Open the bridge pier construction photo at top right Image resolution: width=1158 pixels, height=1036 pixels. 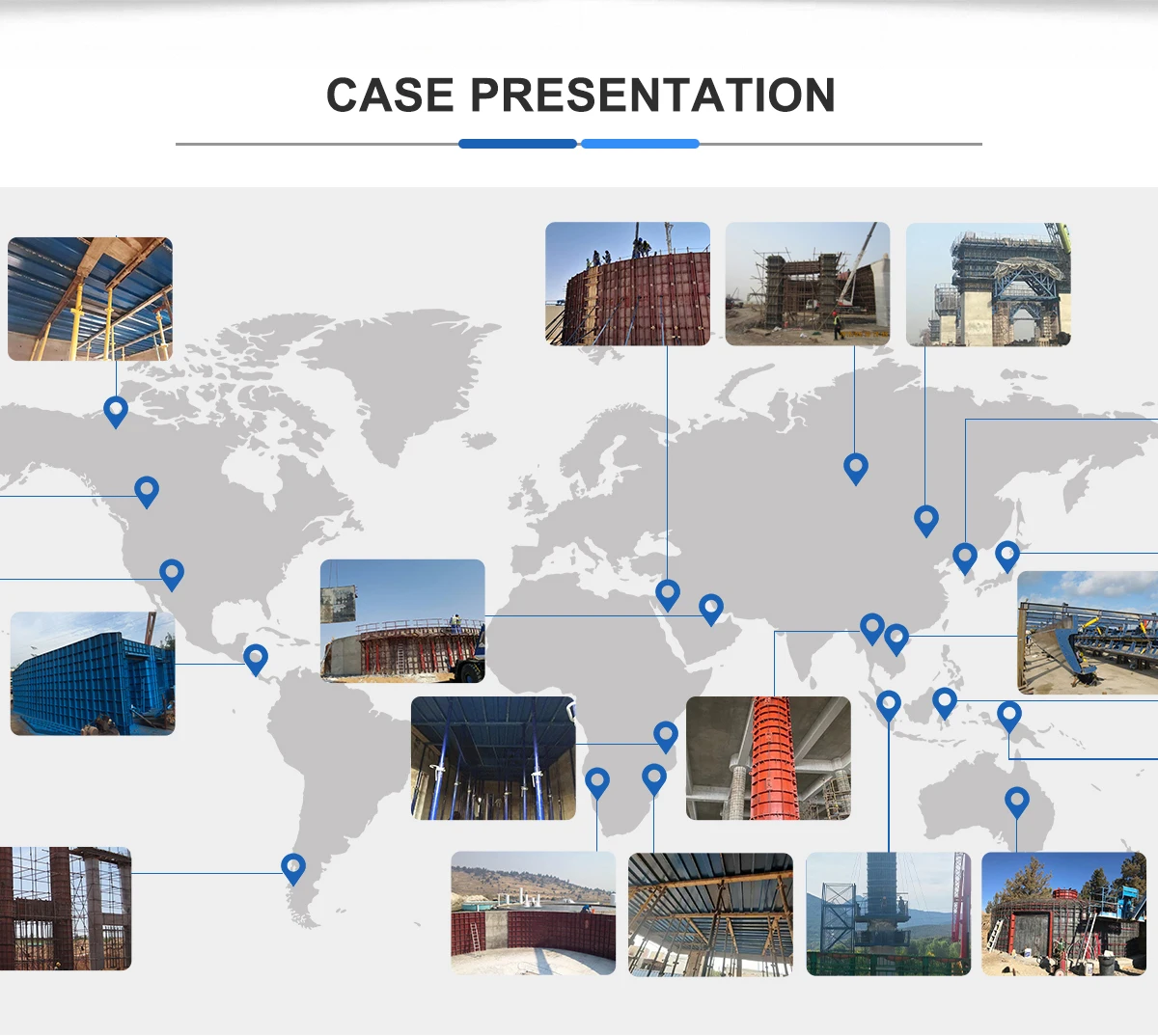[988, 284]
